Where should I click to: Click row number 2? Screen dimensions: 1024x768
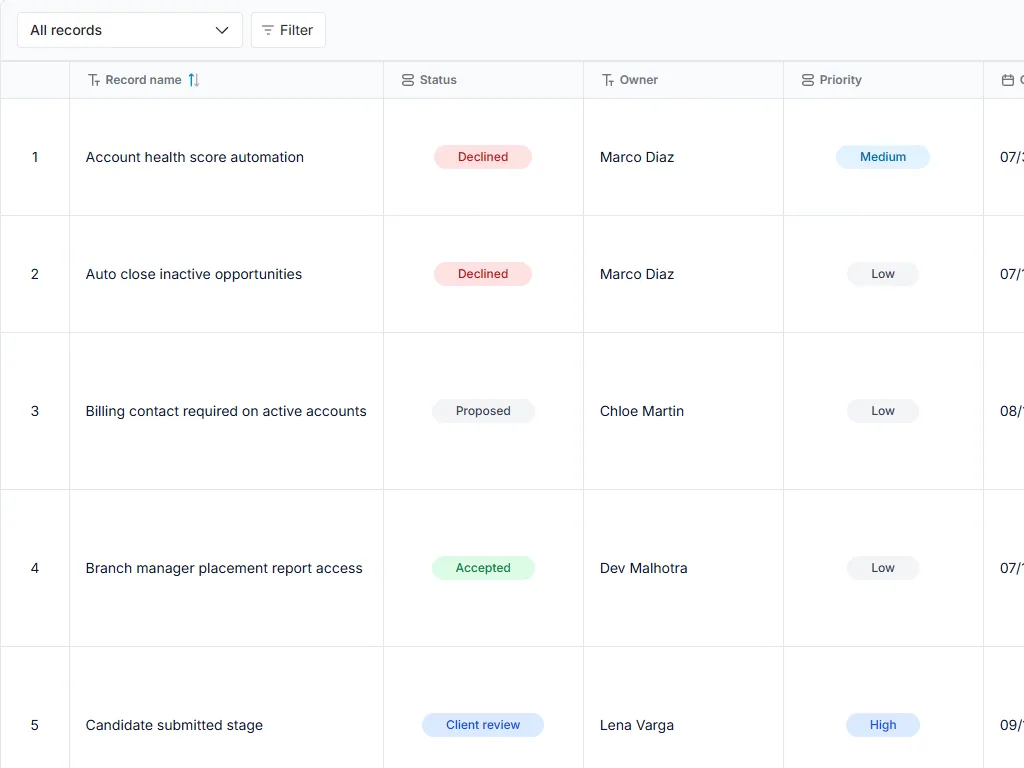coord(35,274)
